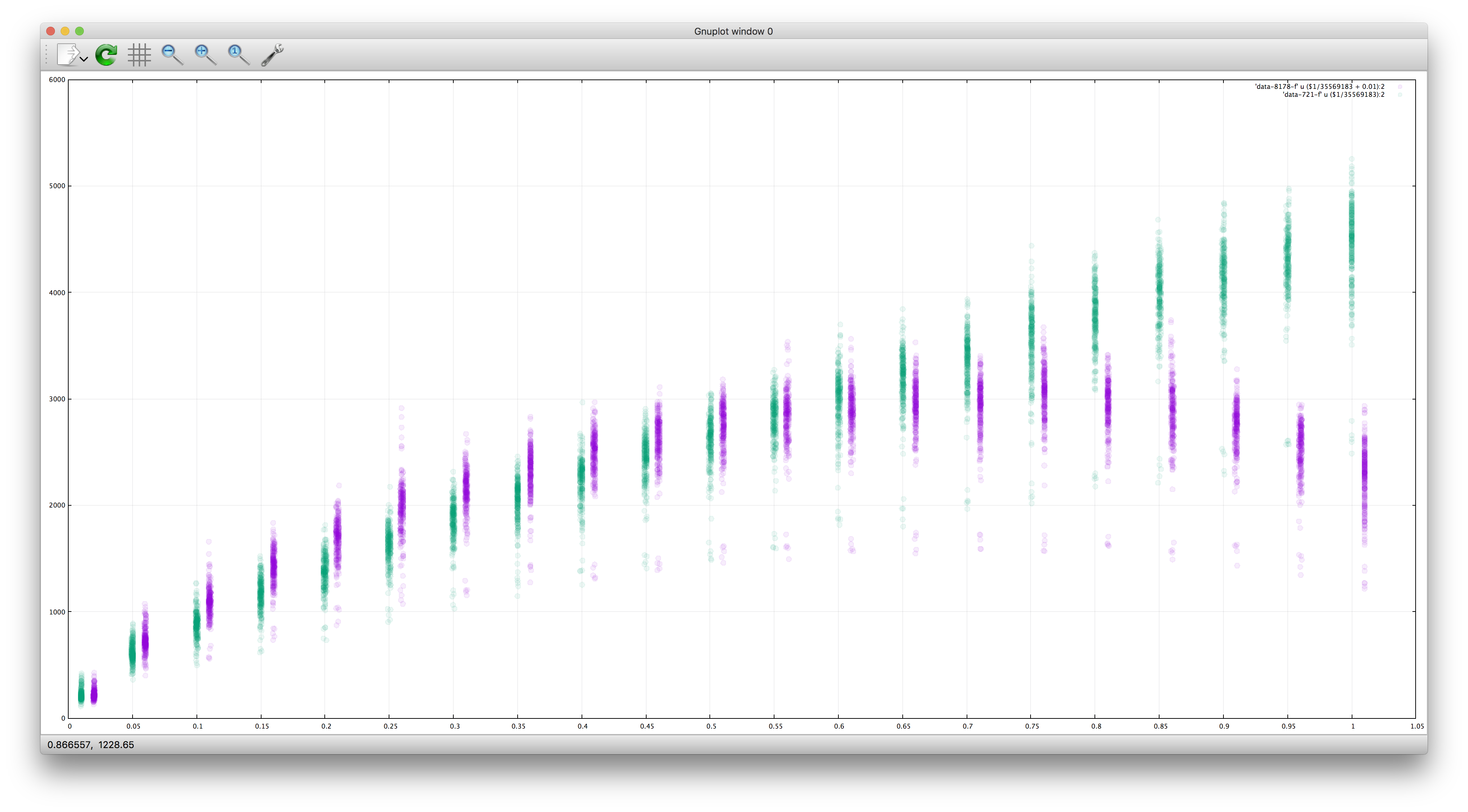
Task: Toggle the grid lines icon
Action: tap(139, 55)
